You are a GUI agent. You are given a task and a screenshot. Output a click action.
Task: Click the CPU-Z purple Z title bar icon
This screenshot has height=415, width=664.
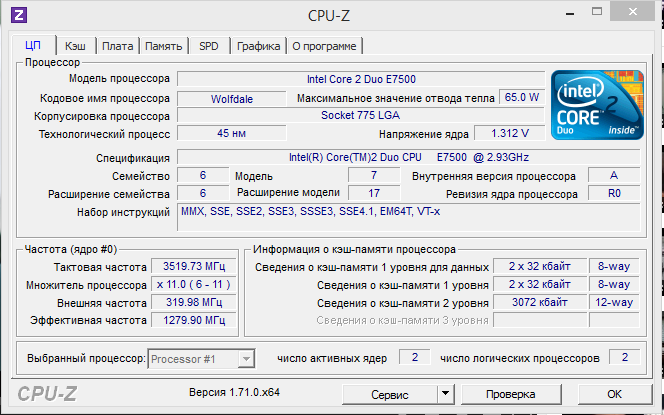(19, 15)
